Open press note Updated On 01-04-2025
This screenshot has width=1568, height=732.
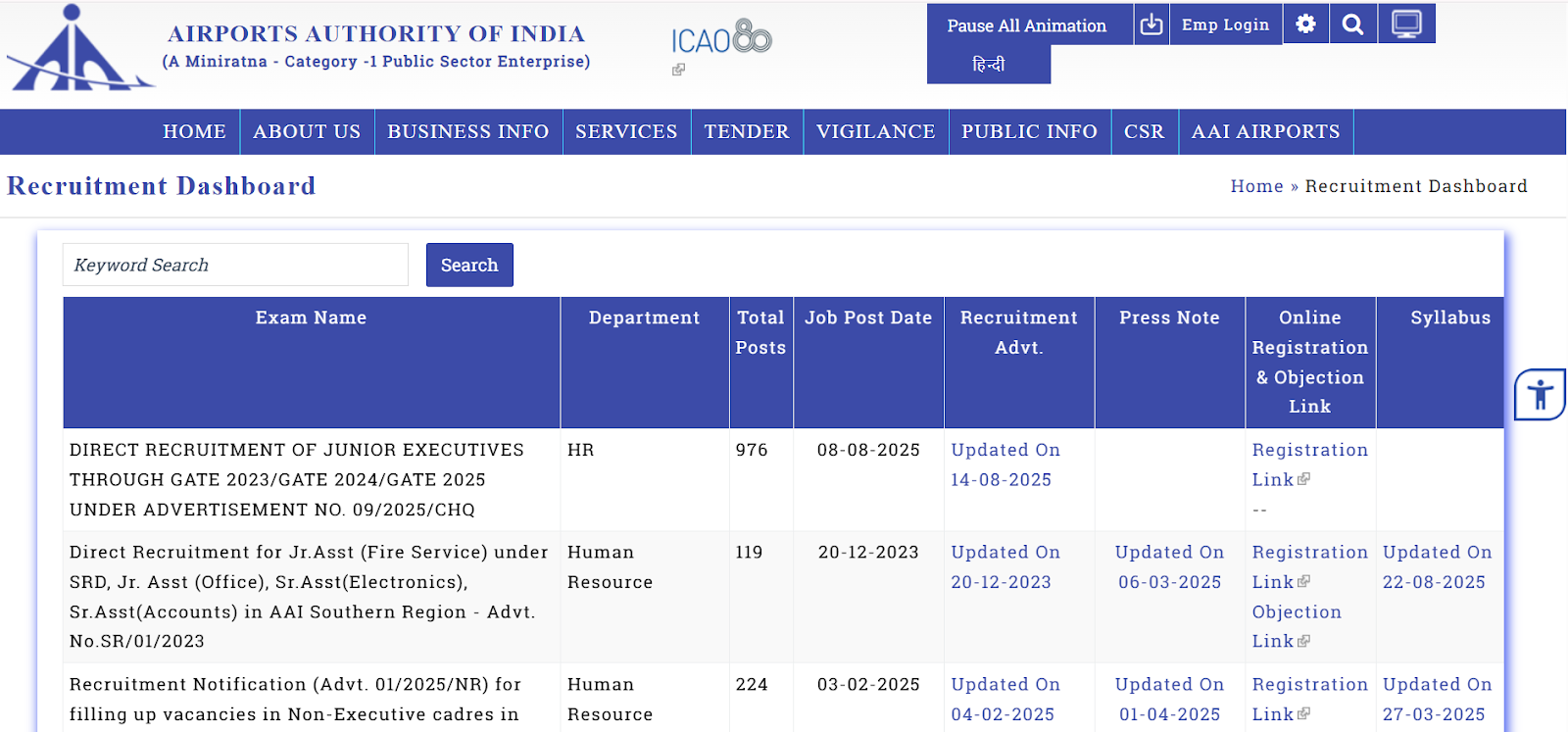click(x=1169, y=700)
